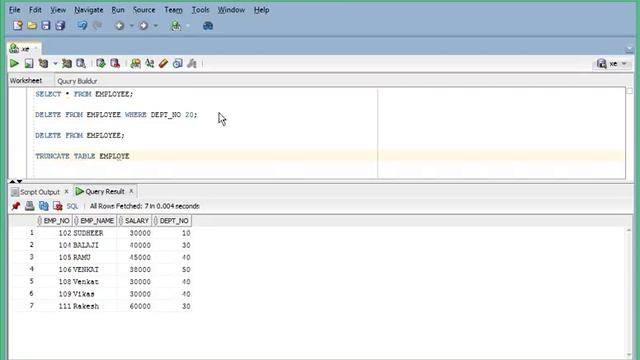The image size is (640, 360).
Task: Click the connection icon beside xe at right
Action: point(601,63)
